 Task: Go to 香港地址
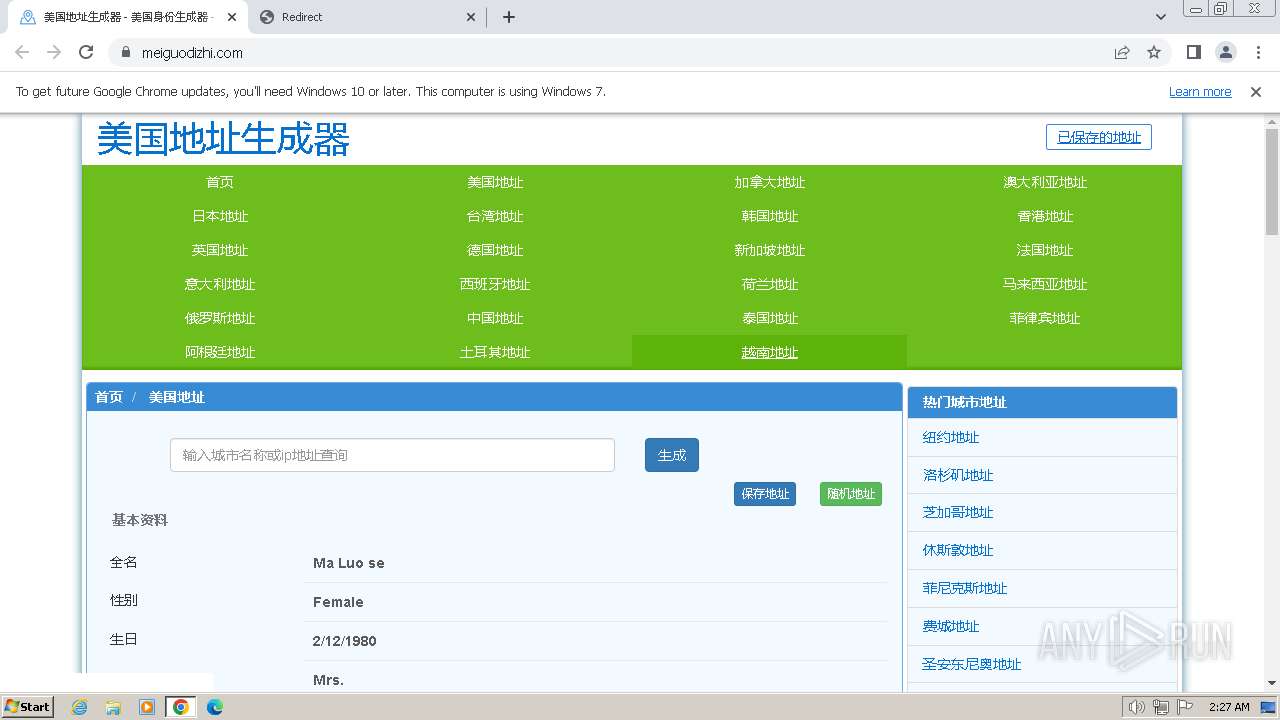(1045, 216)
